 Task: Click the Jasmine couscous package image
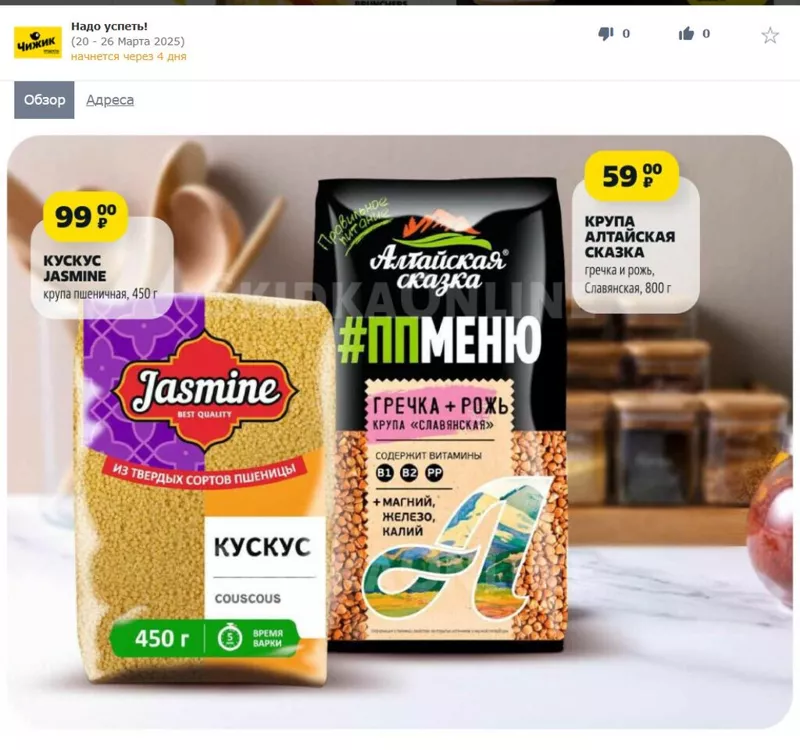tap(204, 487)
